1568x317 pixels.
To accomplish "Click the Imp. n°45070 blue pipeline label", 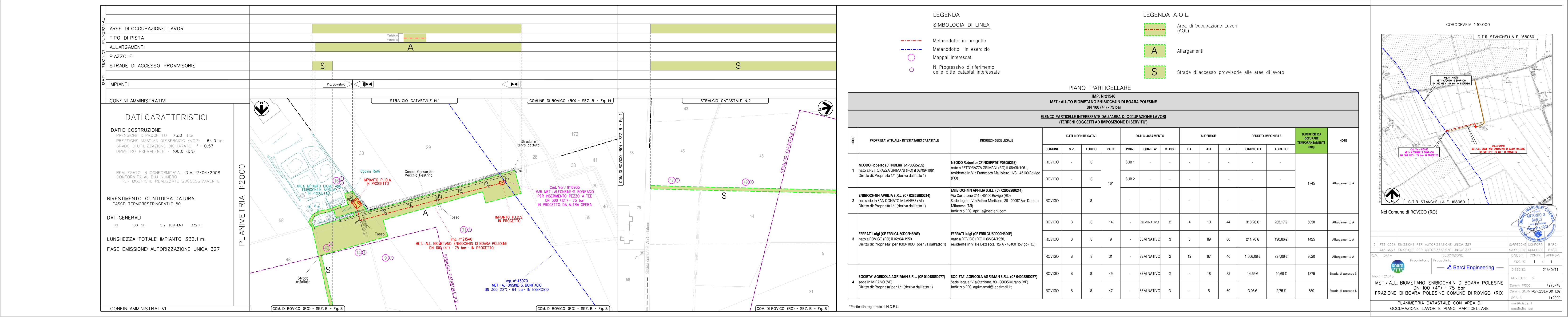I will 516,285.
